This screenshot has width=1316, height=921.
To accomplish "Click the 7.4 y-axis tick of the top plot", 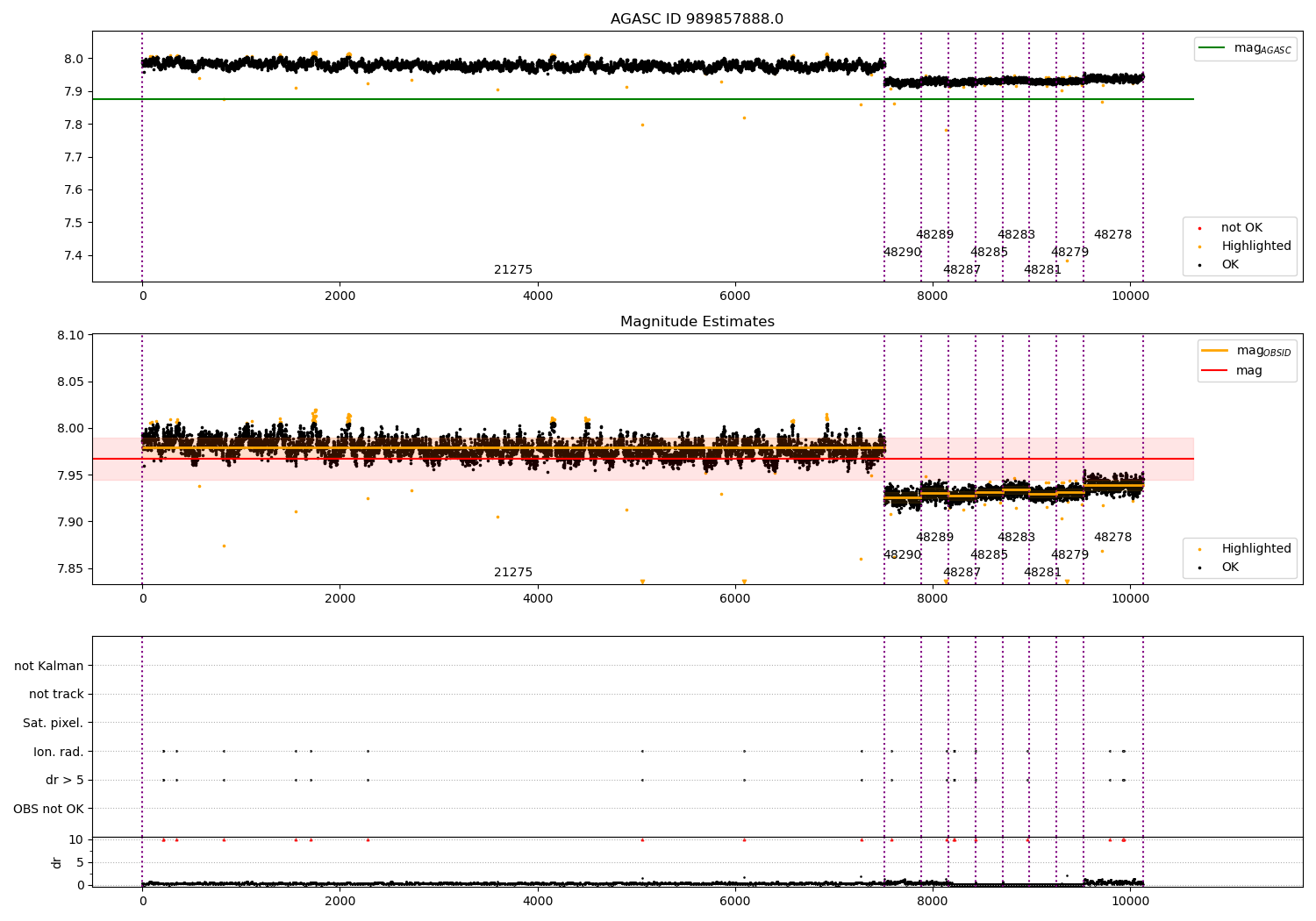I will pyautogui.click(x=74, y=256).
